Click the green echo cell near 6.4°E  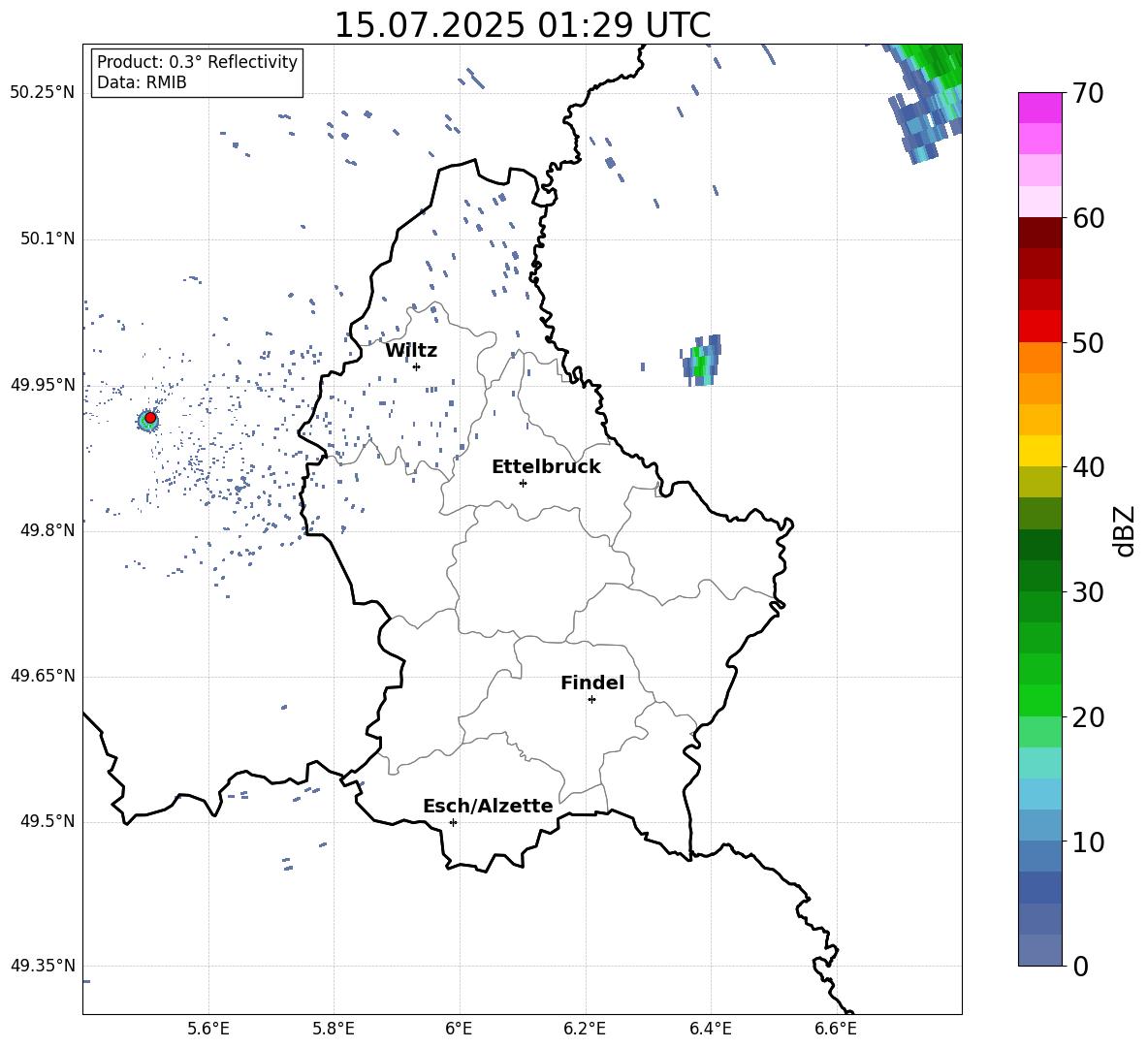click(702, 360)
